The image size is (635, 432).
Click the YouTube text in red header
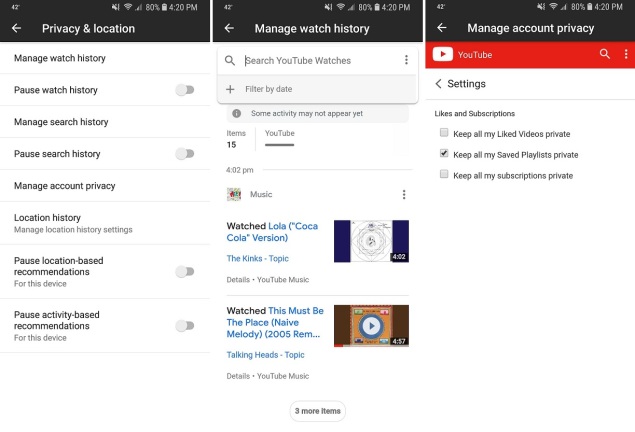pyautogui.click(x=475, y=55)
